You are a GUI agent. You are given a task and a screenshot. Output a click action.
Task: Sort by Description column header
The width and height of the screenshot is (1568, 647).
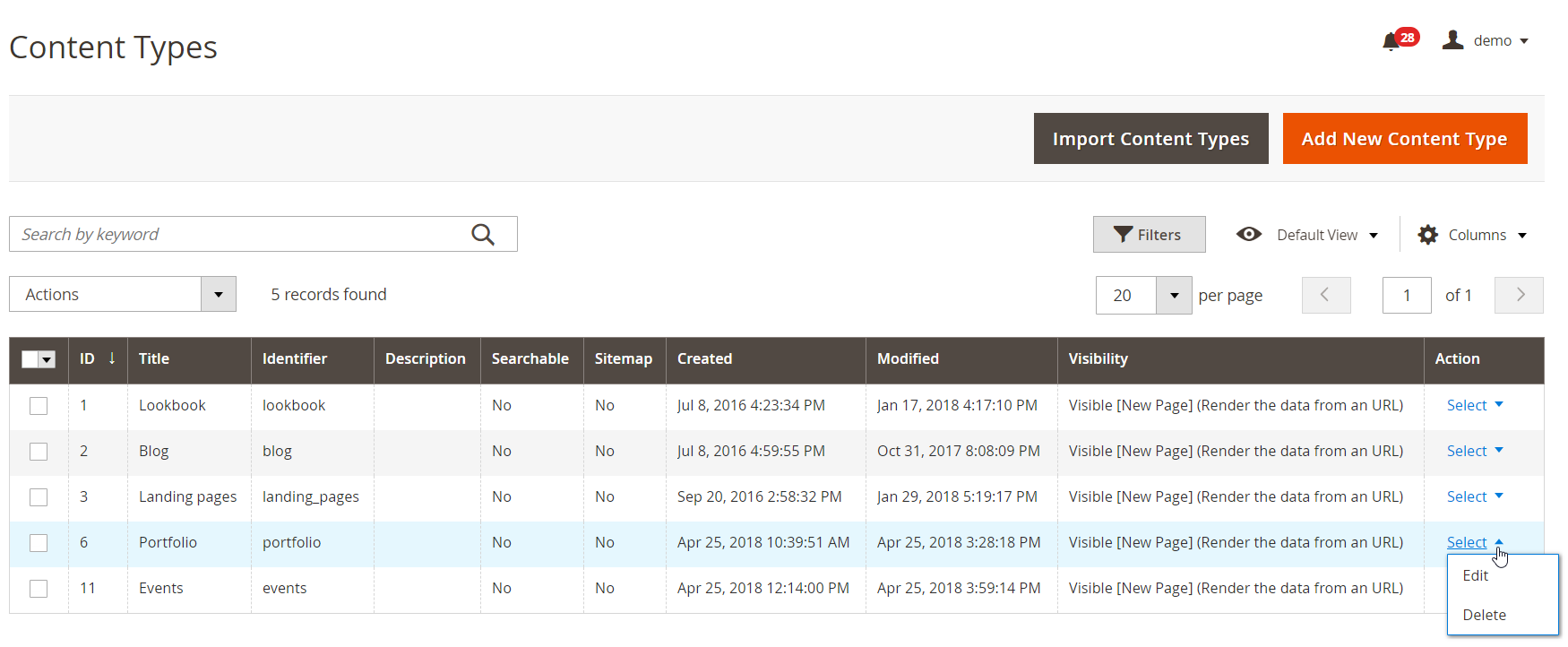(x=426, y=358)
